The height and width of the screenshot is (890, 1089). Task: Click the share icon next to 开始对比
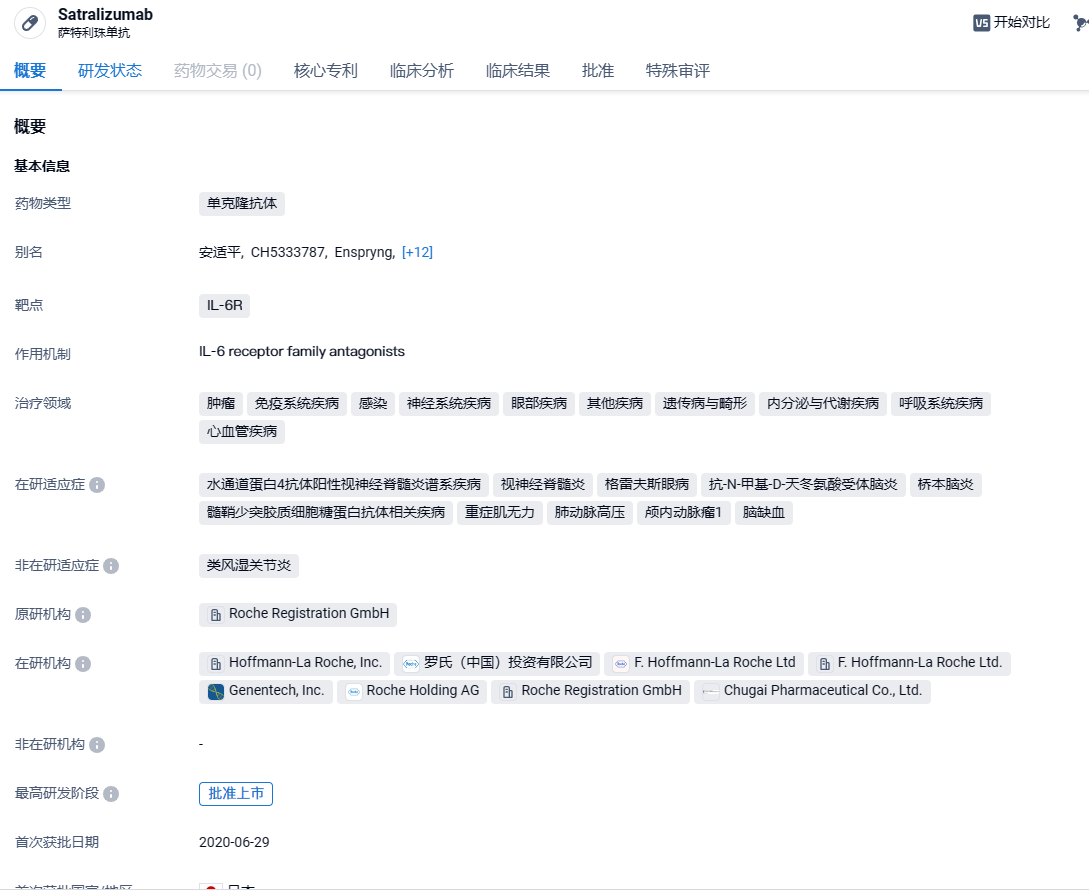(x=1081, y=23)
